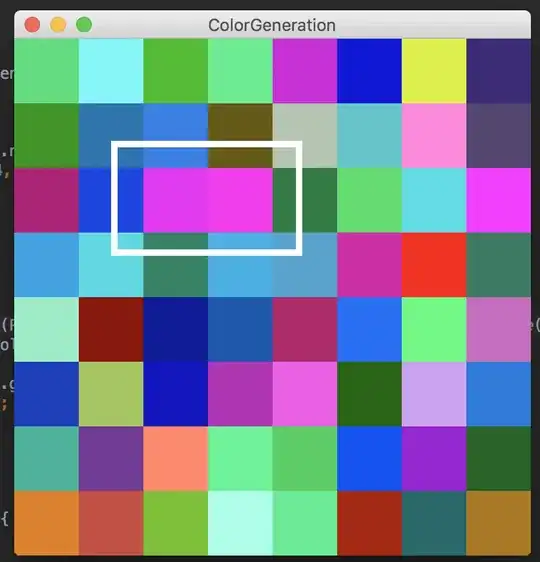This screenshot has height=562, width=540.
Task: Select the pale mint tile in bottom row
Action: pos(240,523)
